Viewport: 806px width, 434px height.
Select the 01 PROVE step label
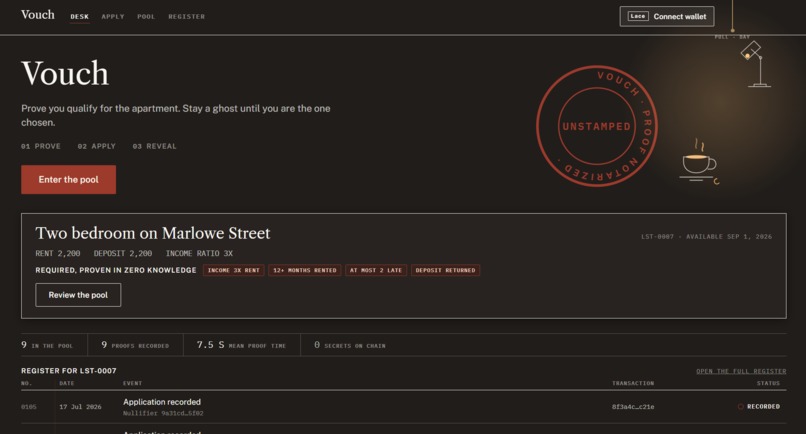click(41, 147)
